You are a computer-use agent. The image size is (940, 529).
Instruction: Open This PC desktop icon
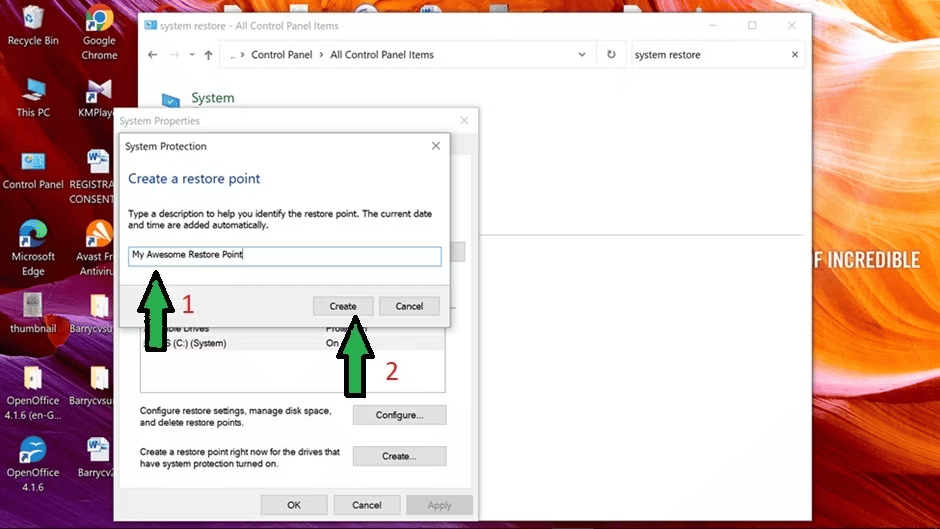(x=33, y=98)
